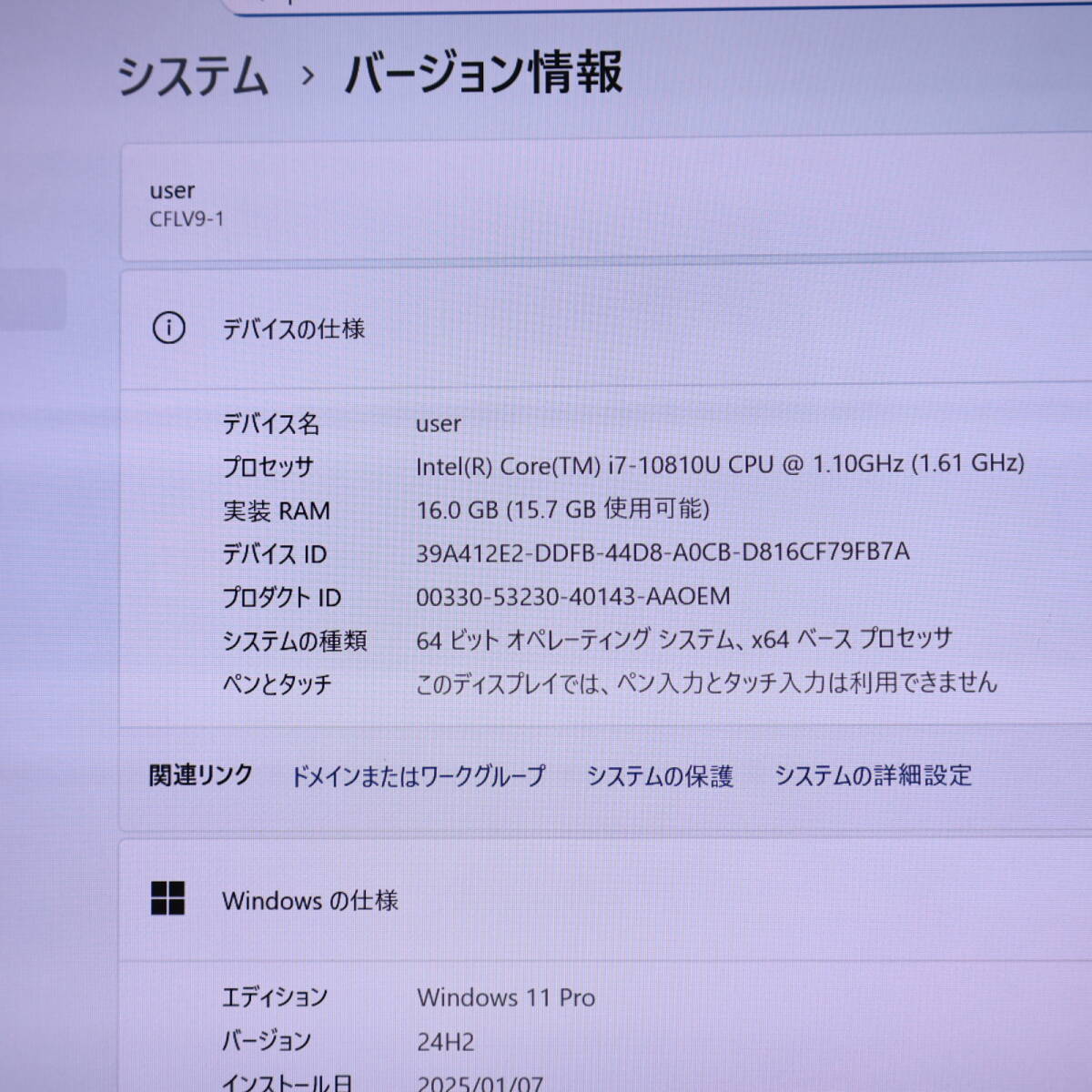Click the ペンとタッチ label

coord(278,684)
